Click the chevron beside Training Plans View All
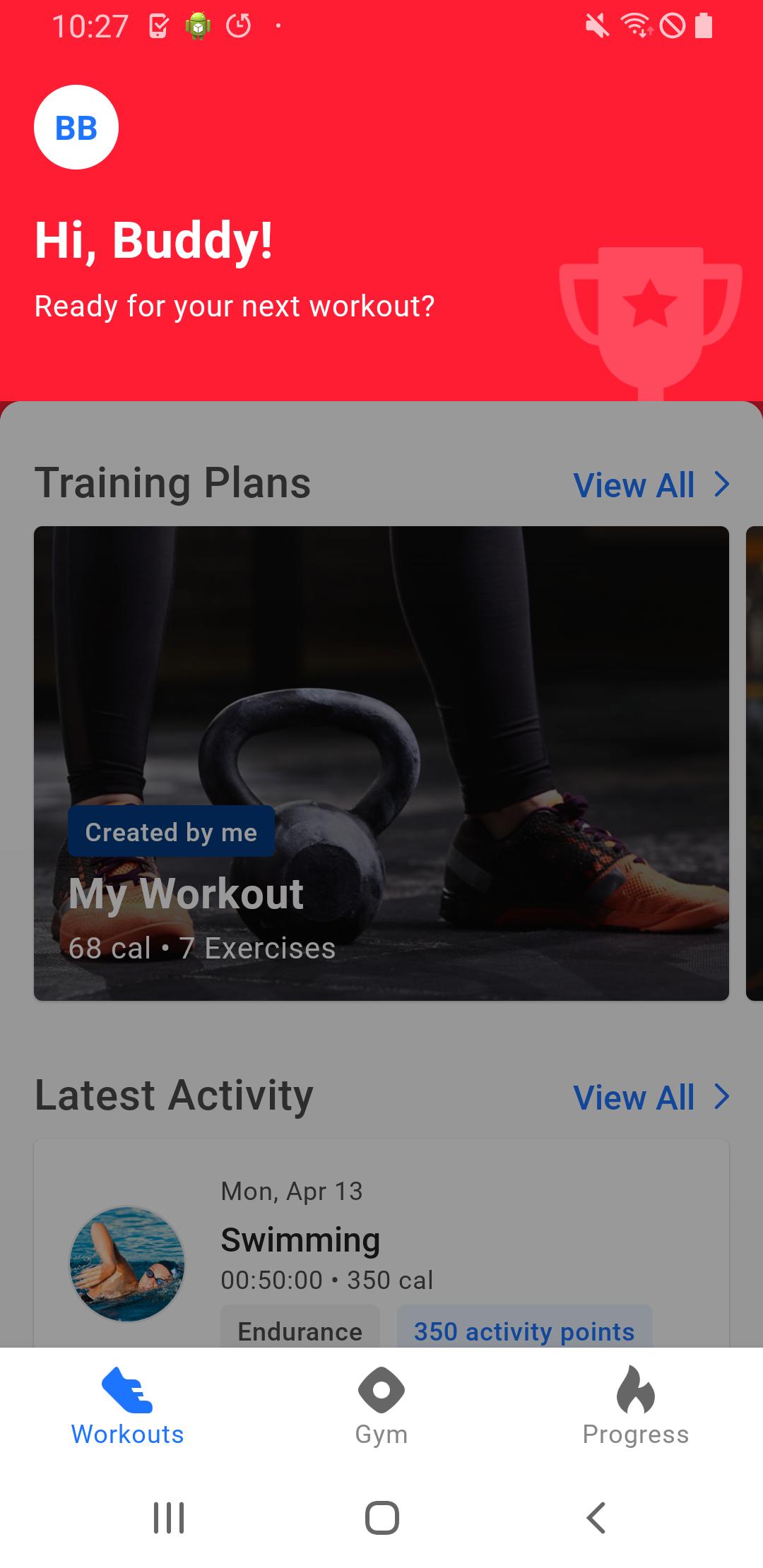The height and width of the screenshot is (1568, 763). click(721, 485)
